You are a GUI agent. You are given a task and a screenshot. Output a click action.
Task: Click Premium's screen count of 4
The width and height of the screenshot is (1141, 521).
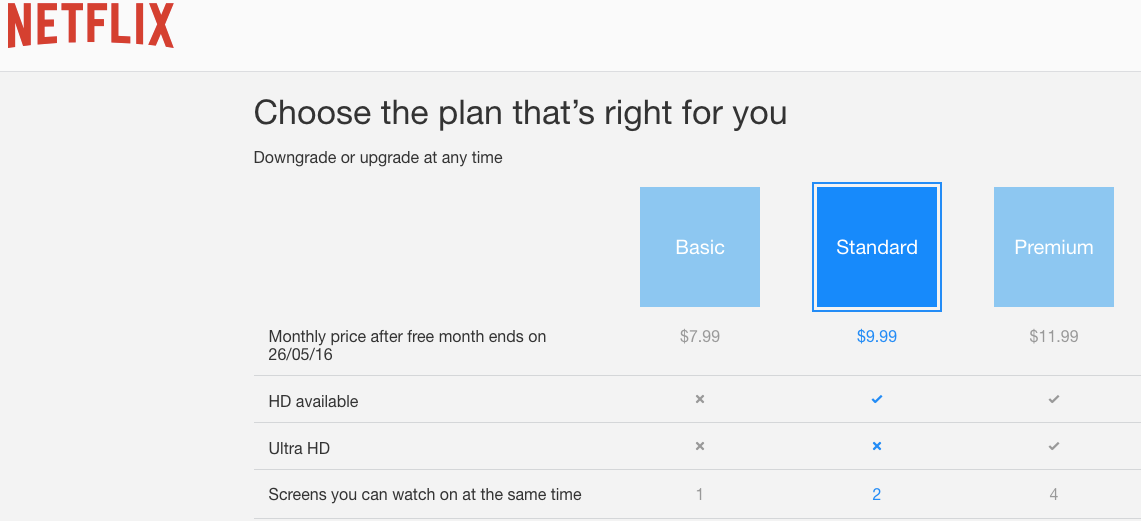tap(1053, 494)
